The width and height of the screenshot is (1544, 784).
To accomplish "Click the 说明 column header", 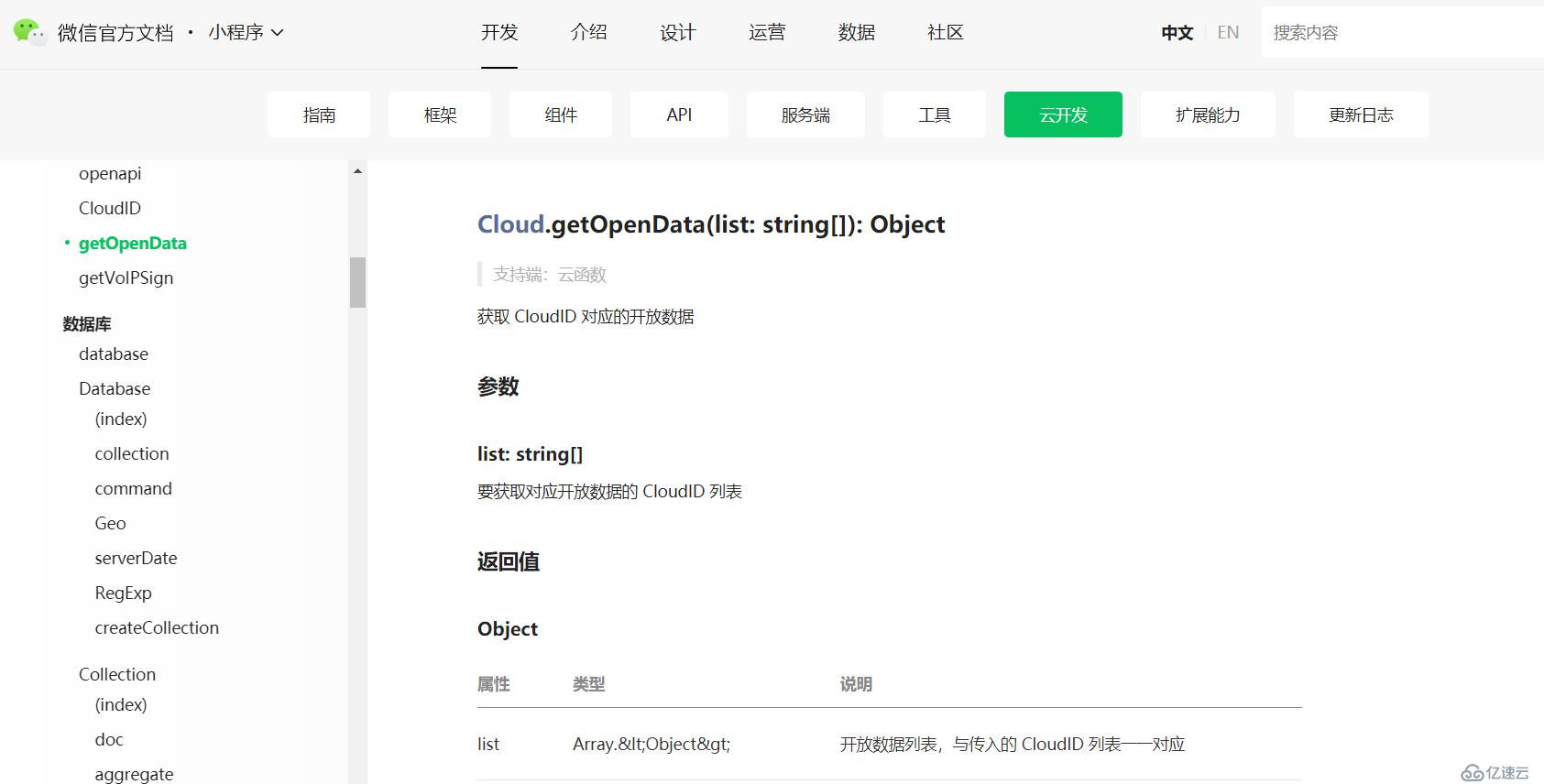I will [x=856, y=684].
